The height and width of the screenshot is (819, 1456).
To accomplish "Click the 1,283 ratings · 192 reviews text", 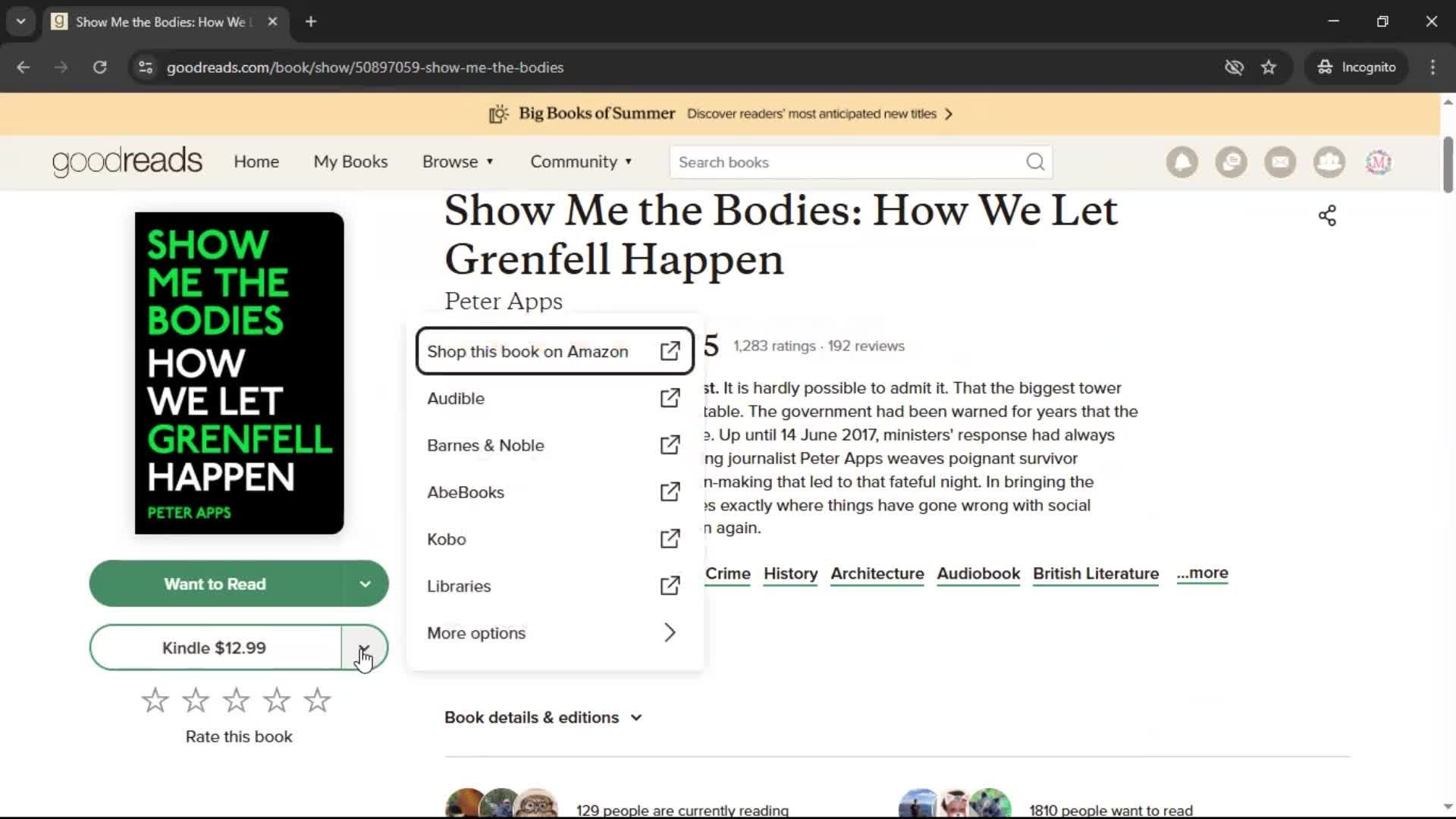I will [x=819, y=346].
